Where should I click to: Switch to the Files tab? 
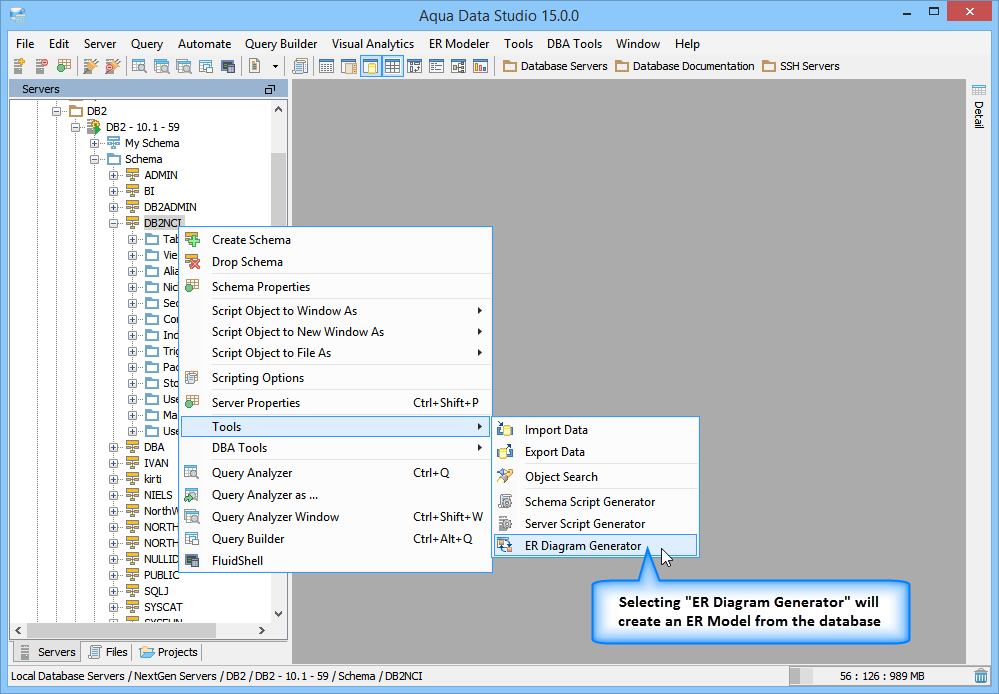[108, 651]
